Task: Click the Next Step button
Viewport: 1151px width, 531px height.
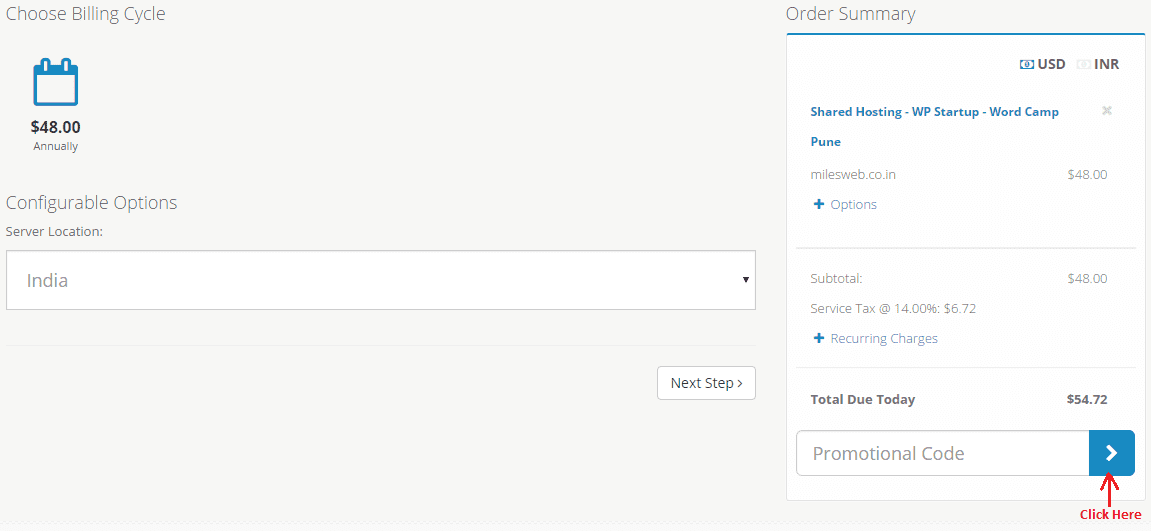Action: 706,383
